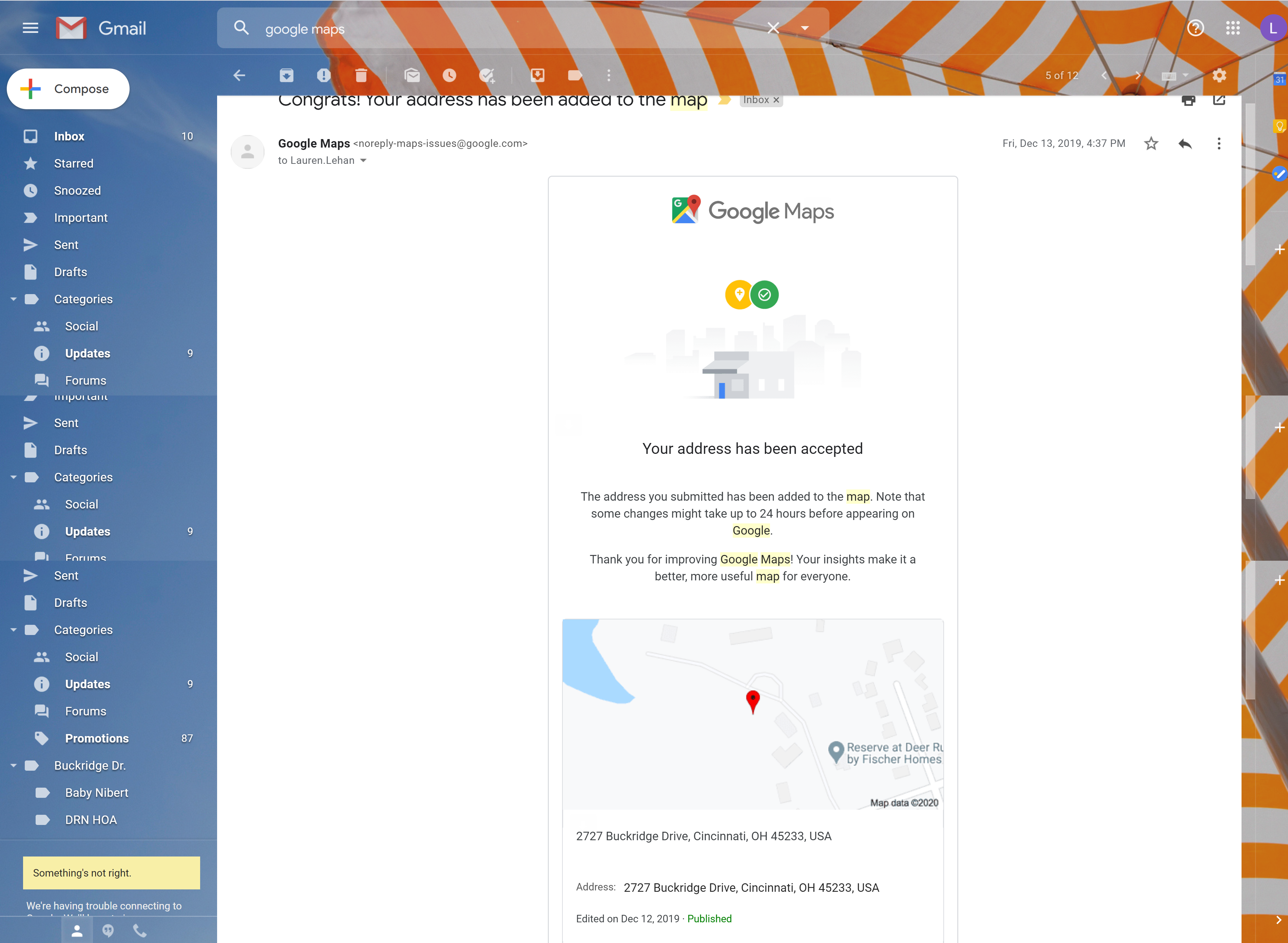This screenshot has height=943, width=1288.
Task: Reply using the arrow icon by the date
Action: pos(1185,144)
